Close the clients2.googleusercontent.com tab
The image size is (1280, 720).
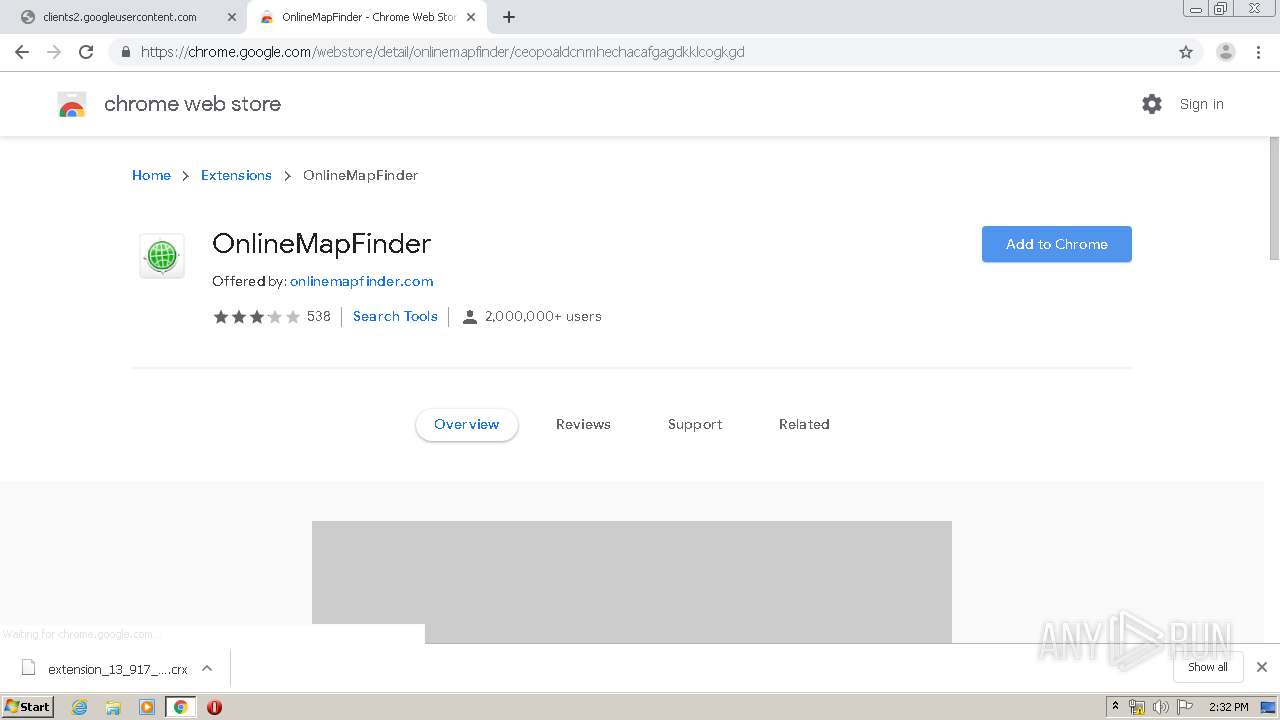(232, 17)
